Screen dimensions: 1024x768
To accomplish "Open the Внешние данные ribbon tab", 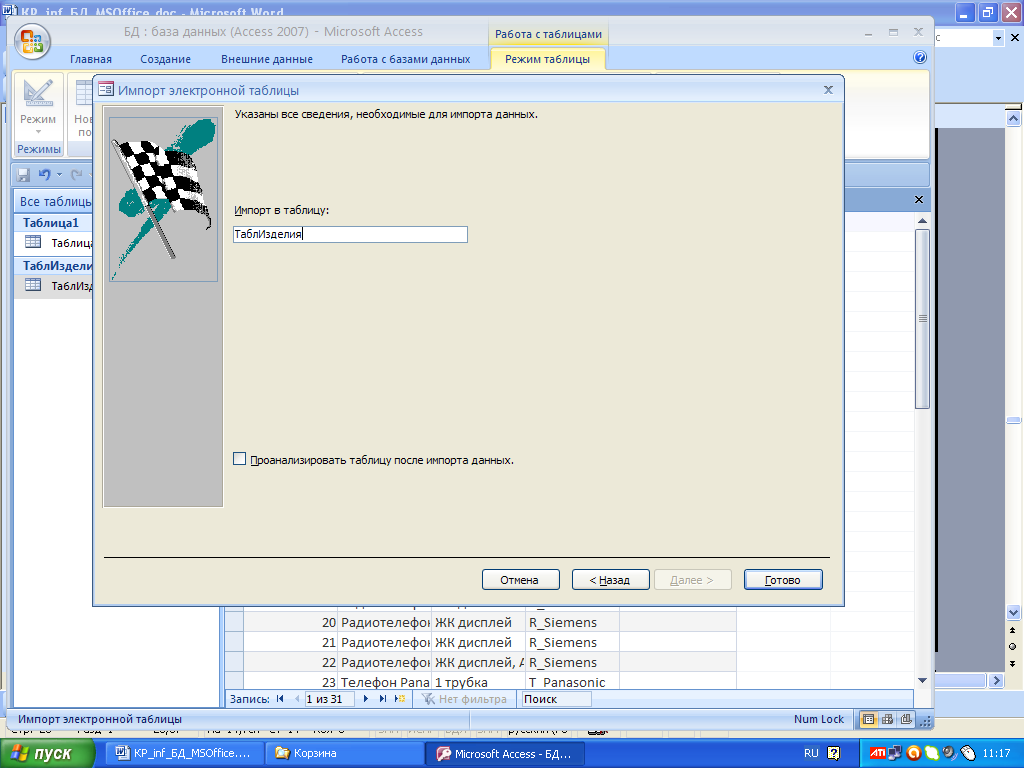I will pos(266,59).
